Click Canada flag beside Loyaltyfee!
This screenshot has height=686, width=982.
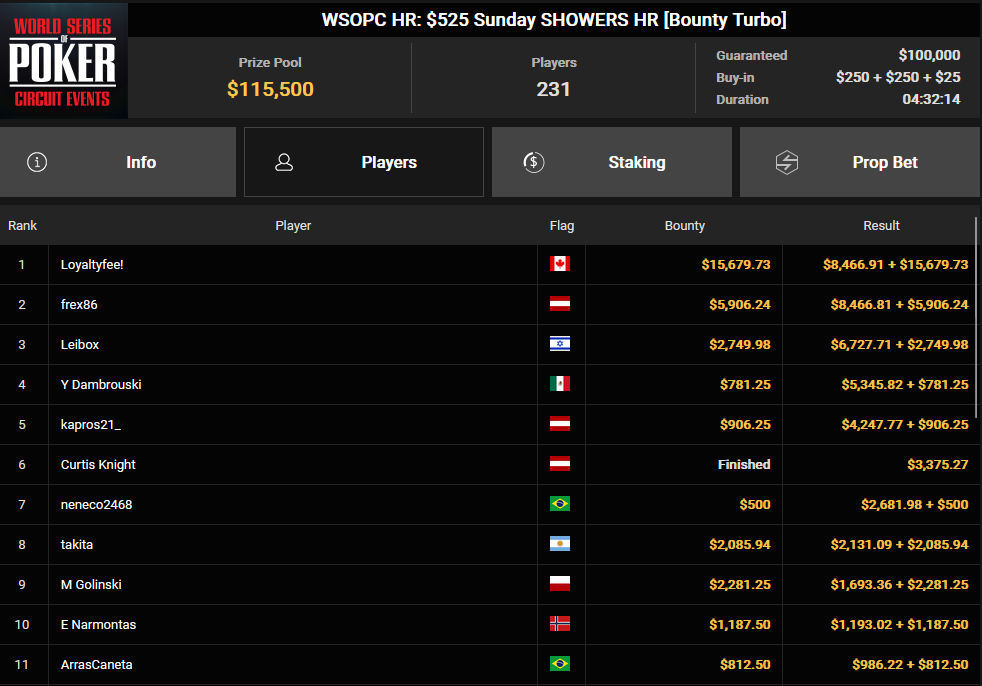[x=559, y=264]
